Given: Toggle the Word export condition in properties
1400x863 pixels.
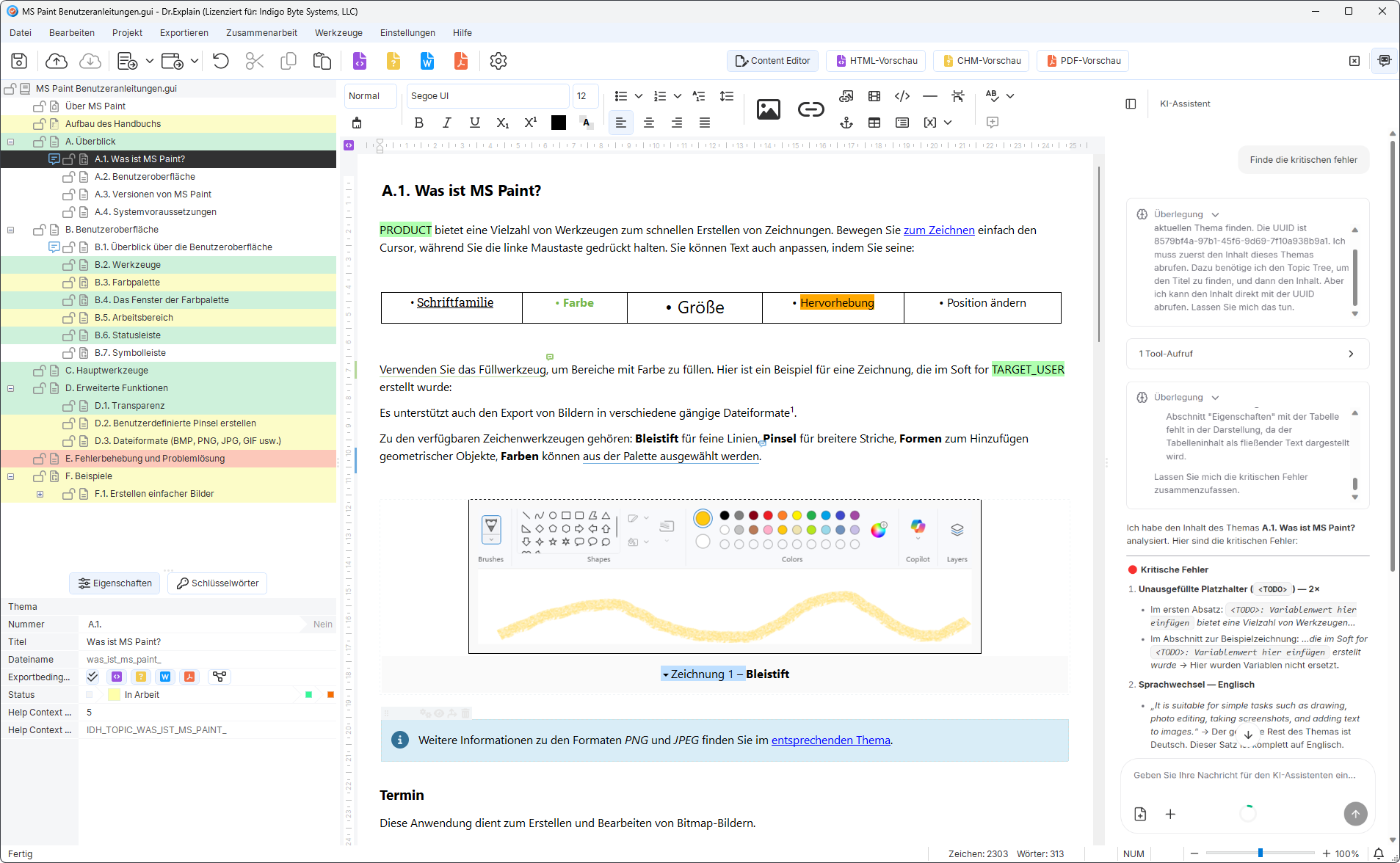Looking at the screenshot, I should click(x=165, y=677).
